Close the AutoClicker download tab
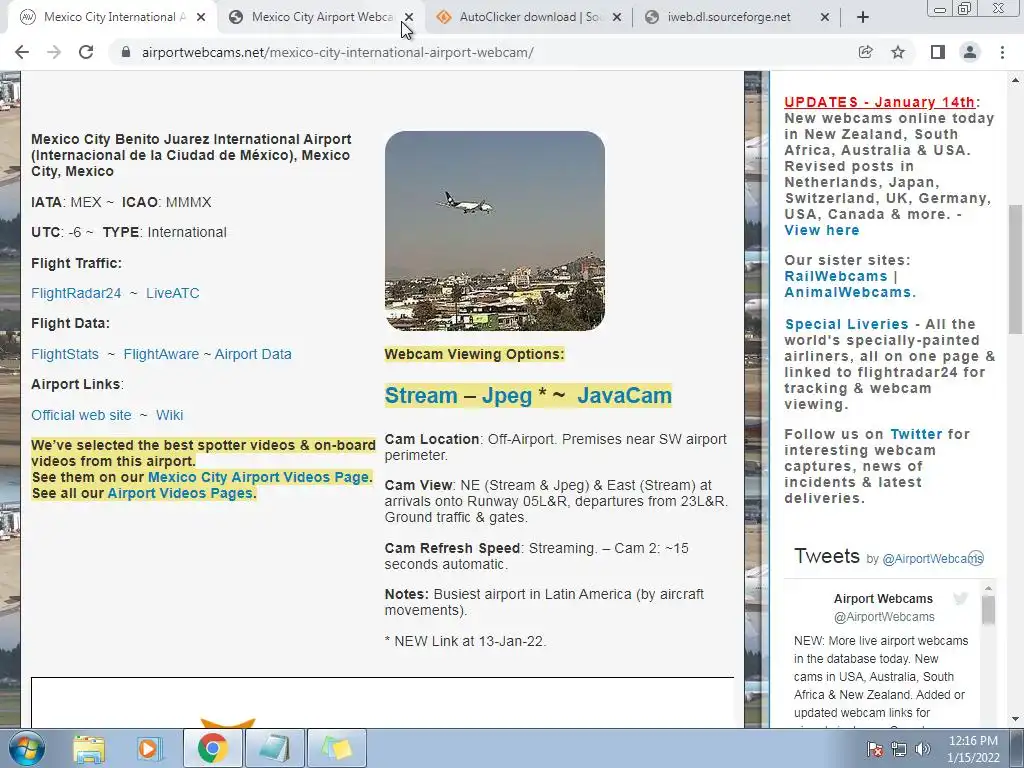Viewport: 1024px width, 768px height. (616, 17)
